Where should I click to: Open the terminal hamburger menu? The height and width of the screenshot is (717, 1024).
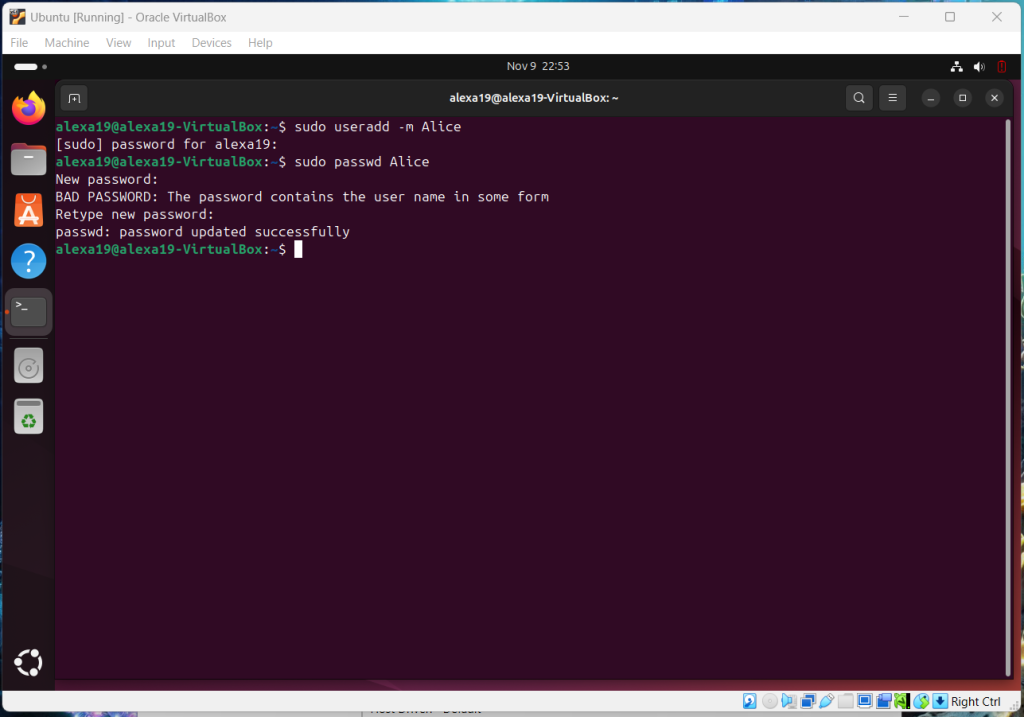(892, 98)
